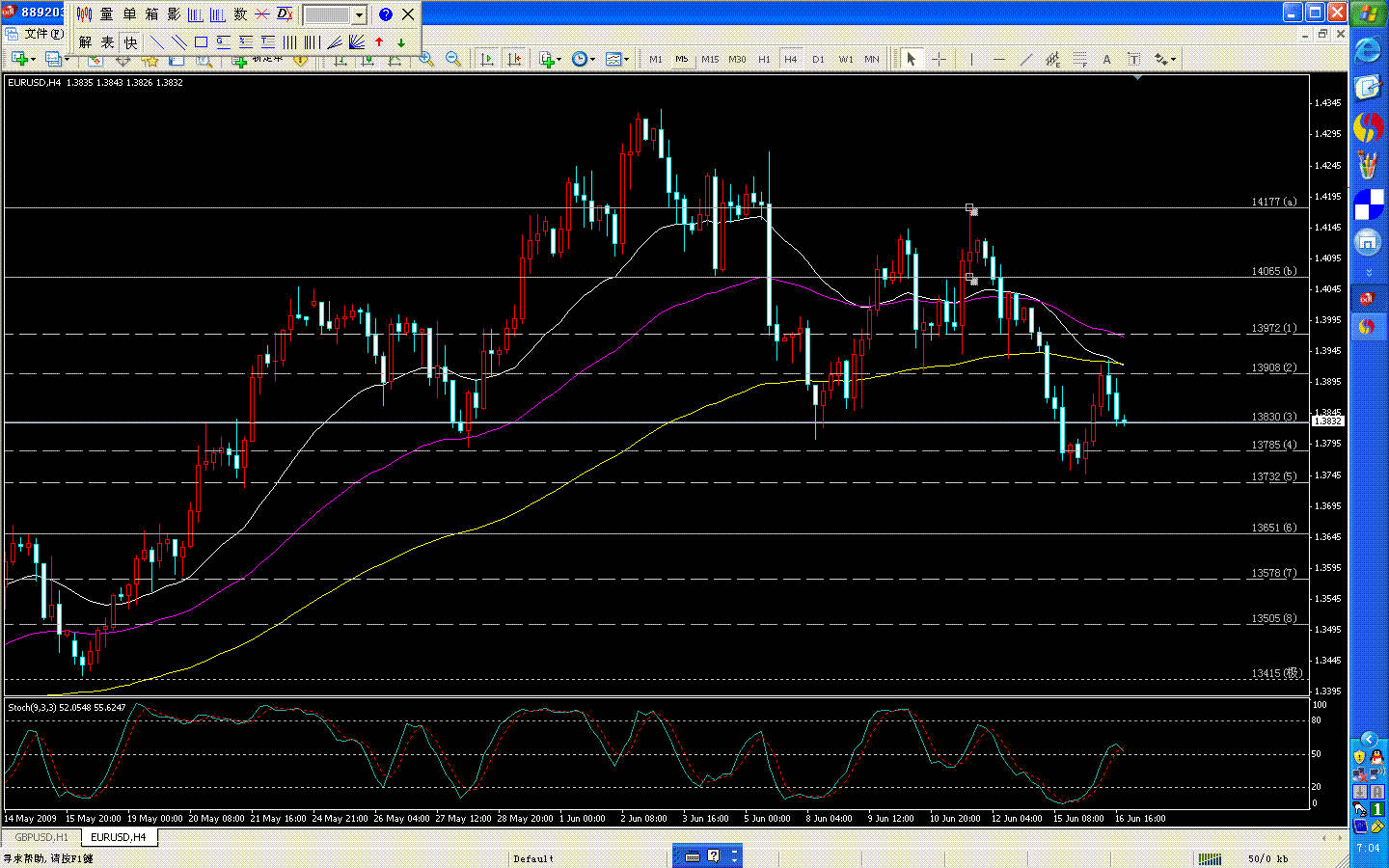Open the profiles dropdown button

point(57,59)
